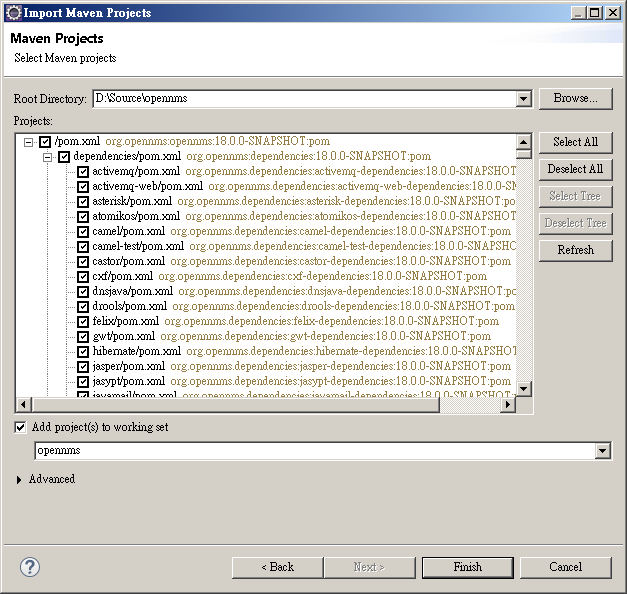Click the Next > button

[x=369, y=567]
